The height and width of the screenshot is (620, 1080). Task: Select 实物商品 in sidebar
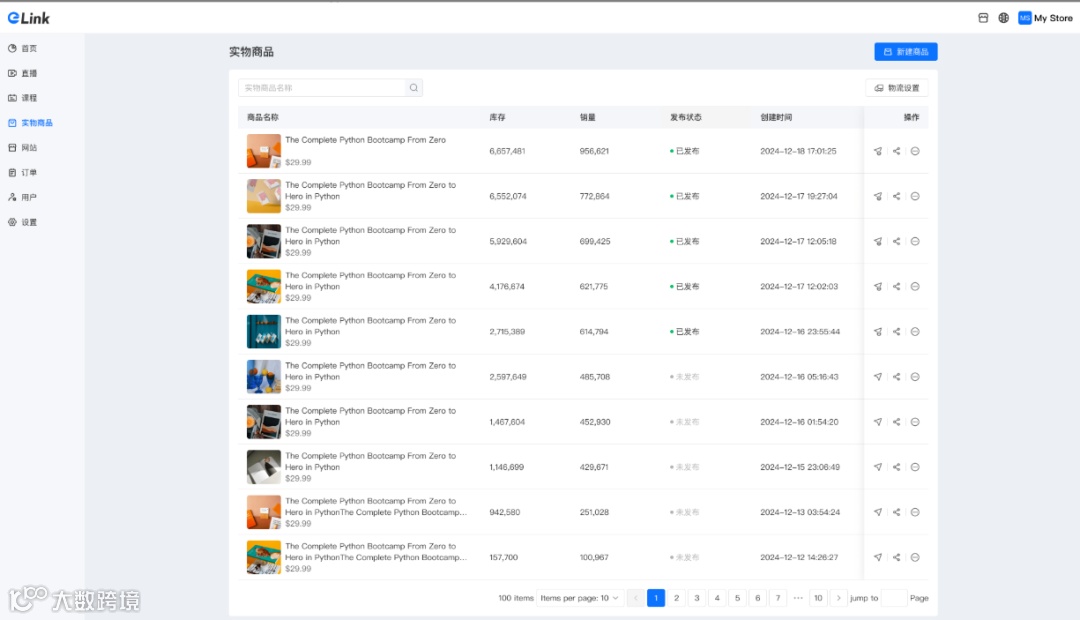coord(30,123)
